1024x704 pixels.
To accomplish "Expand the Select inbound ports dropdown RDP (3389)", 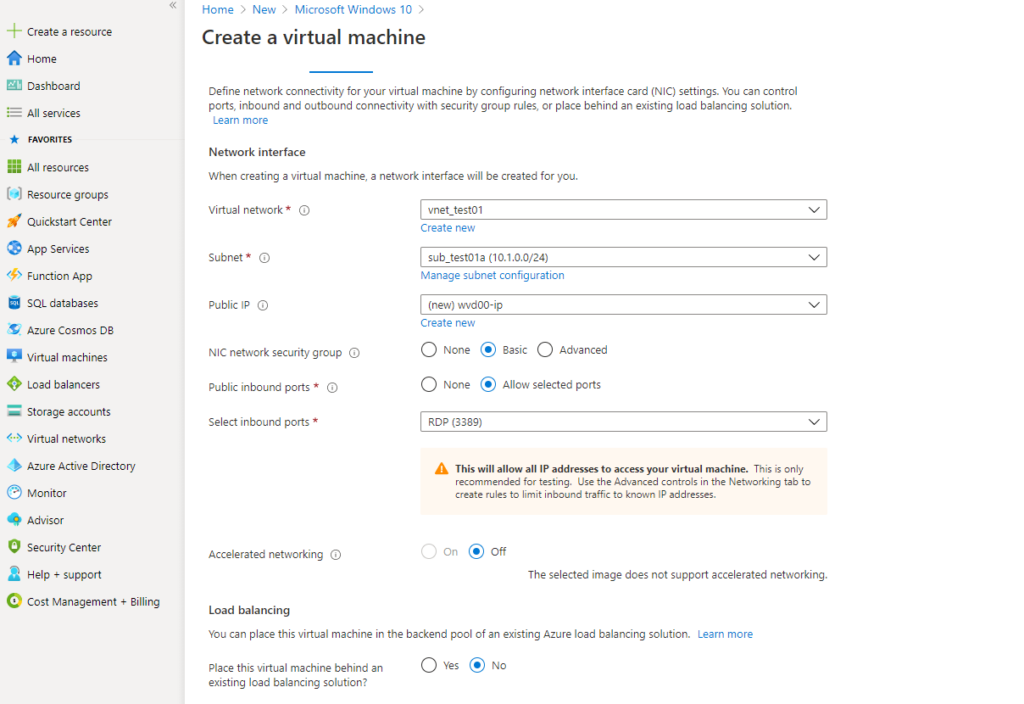I will [624, 422].
